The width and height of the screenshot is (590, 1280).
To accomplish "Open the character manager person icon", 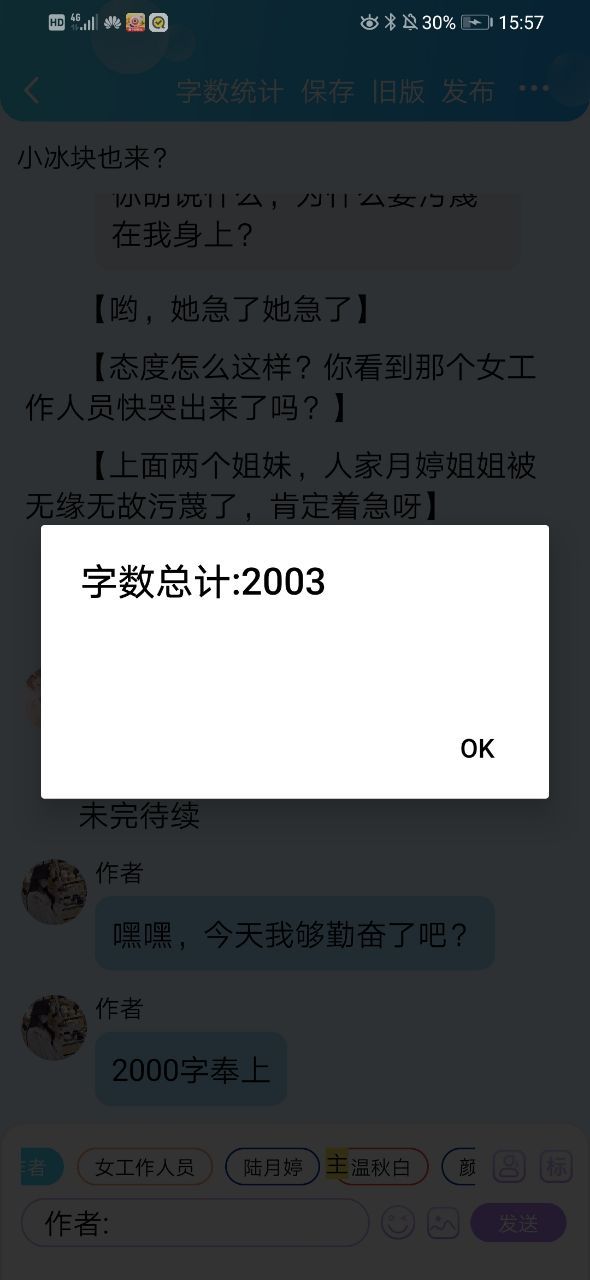I will pos(509,1166).
